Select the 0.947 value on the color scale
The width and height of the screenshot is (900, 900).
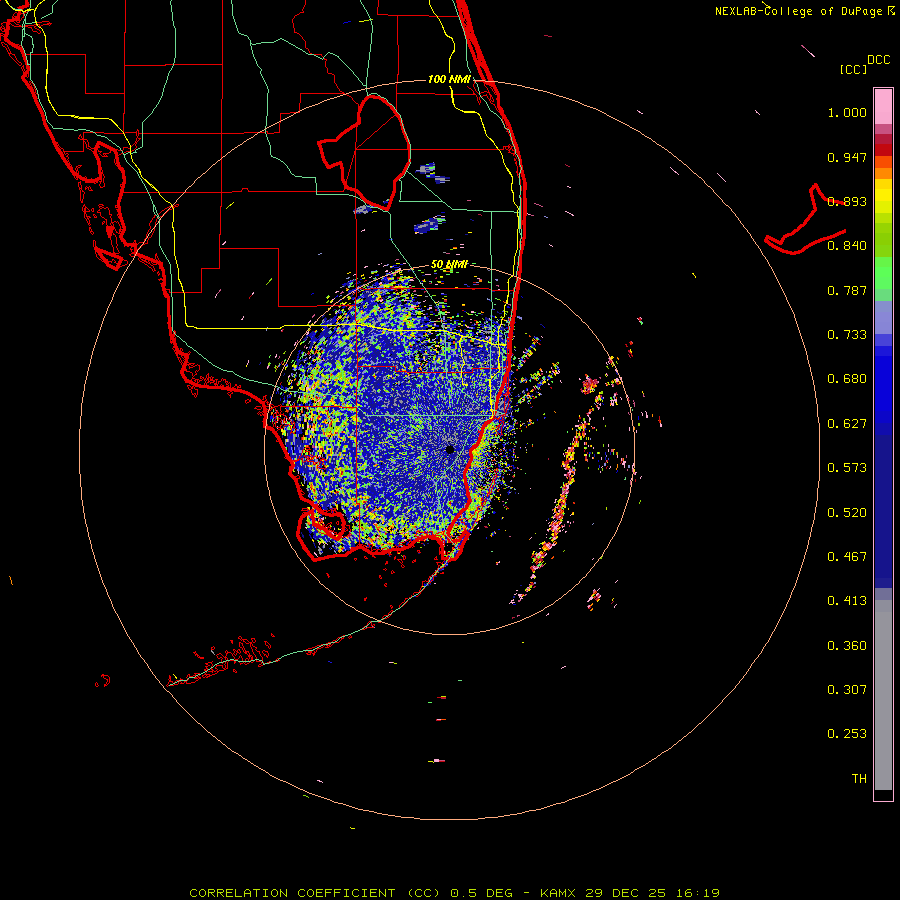[x=847, y=157]
